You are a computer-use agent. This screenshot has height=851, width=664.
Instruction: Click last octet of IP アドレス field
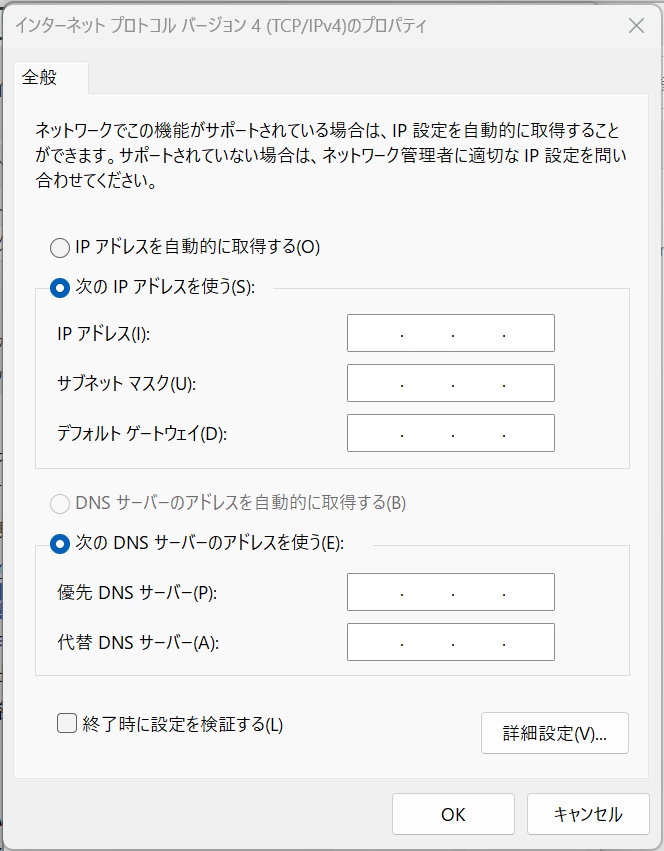[528, 333]
